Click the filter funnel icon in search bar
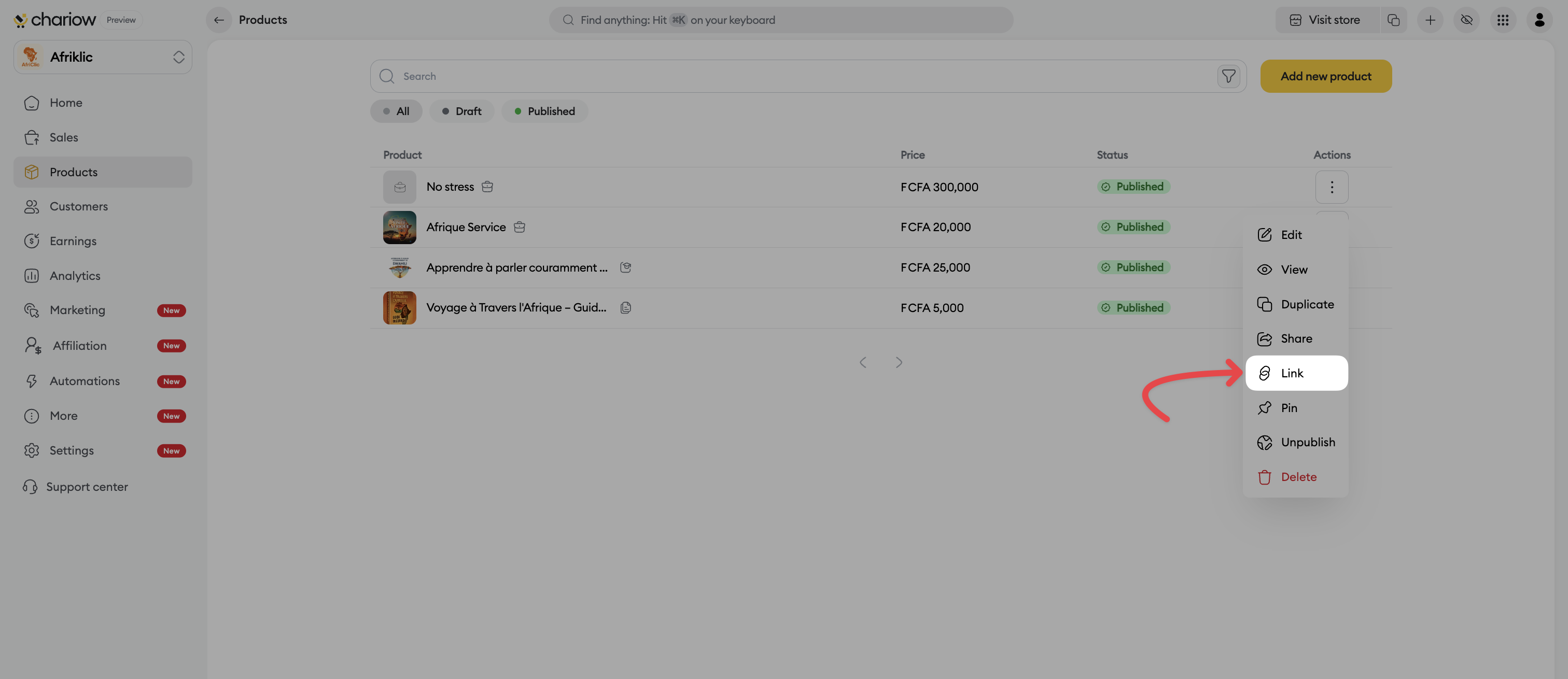The height and width of the screenshot is (679, 1568). 1228,76
